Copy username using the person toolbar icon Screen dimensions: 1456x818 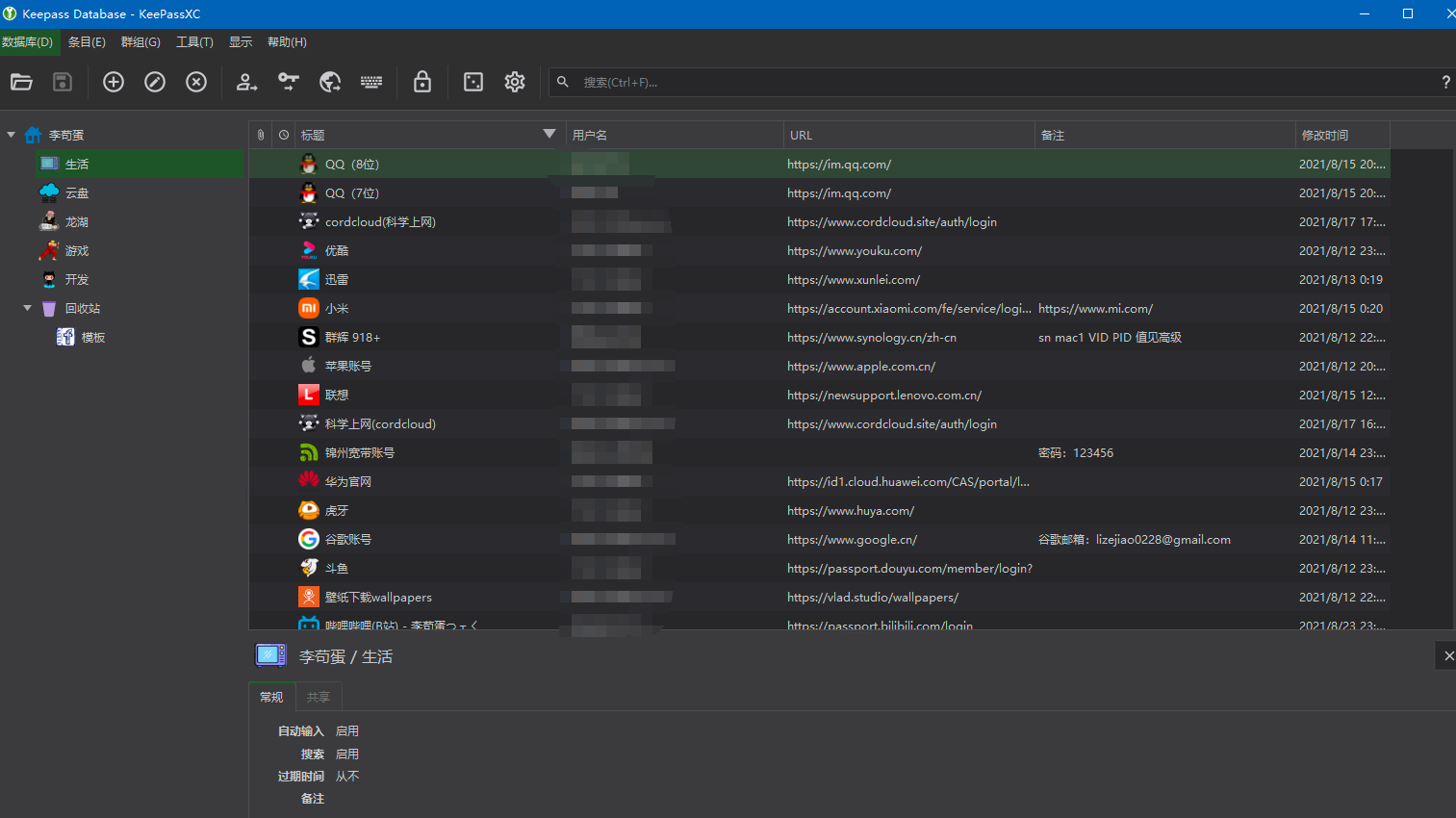[246, 82]
